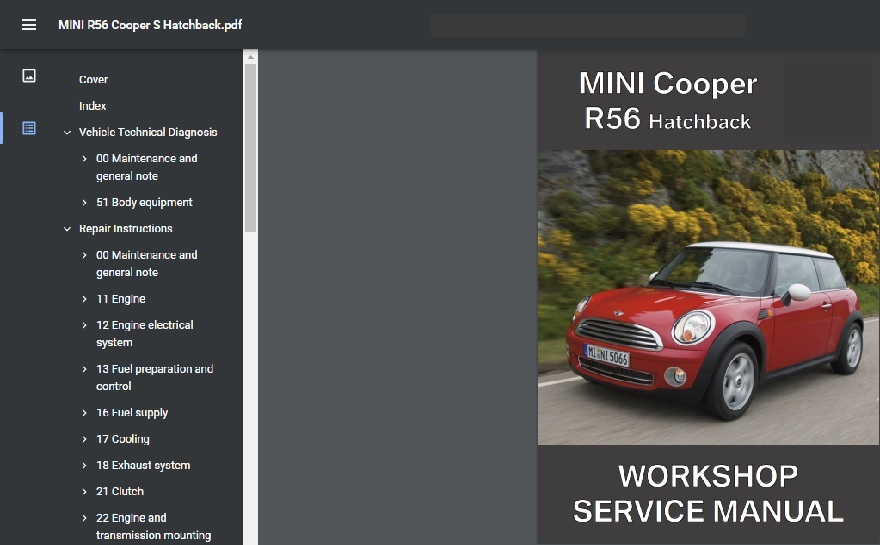880x545 pixels.
Task: Collapse Repair Instructions section
Action: point(67,229)
